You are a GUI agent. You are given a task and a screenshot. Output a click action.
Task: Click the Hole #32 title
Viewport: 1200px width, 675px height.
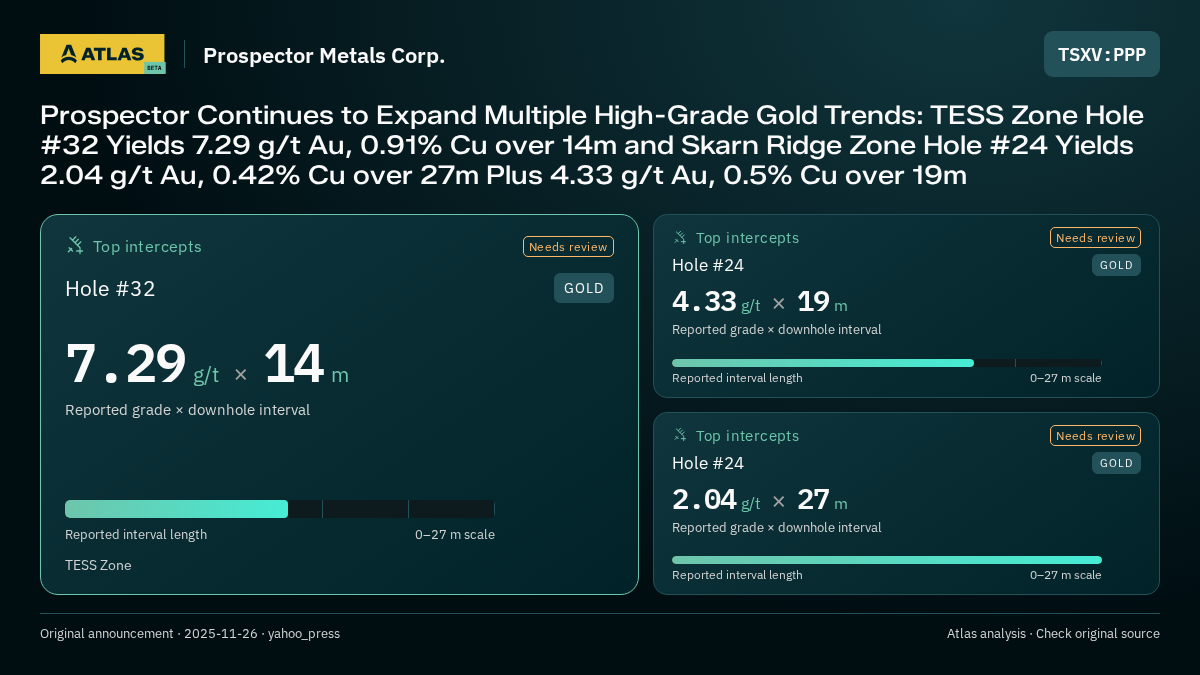click(110, 289)
